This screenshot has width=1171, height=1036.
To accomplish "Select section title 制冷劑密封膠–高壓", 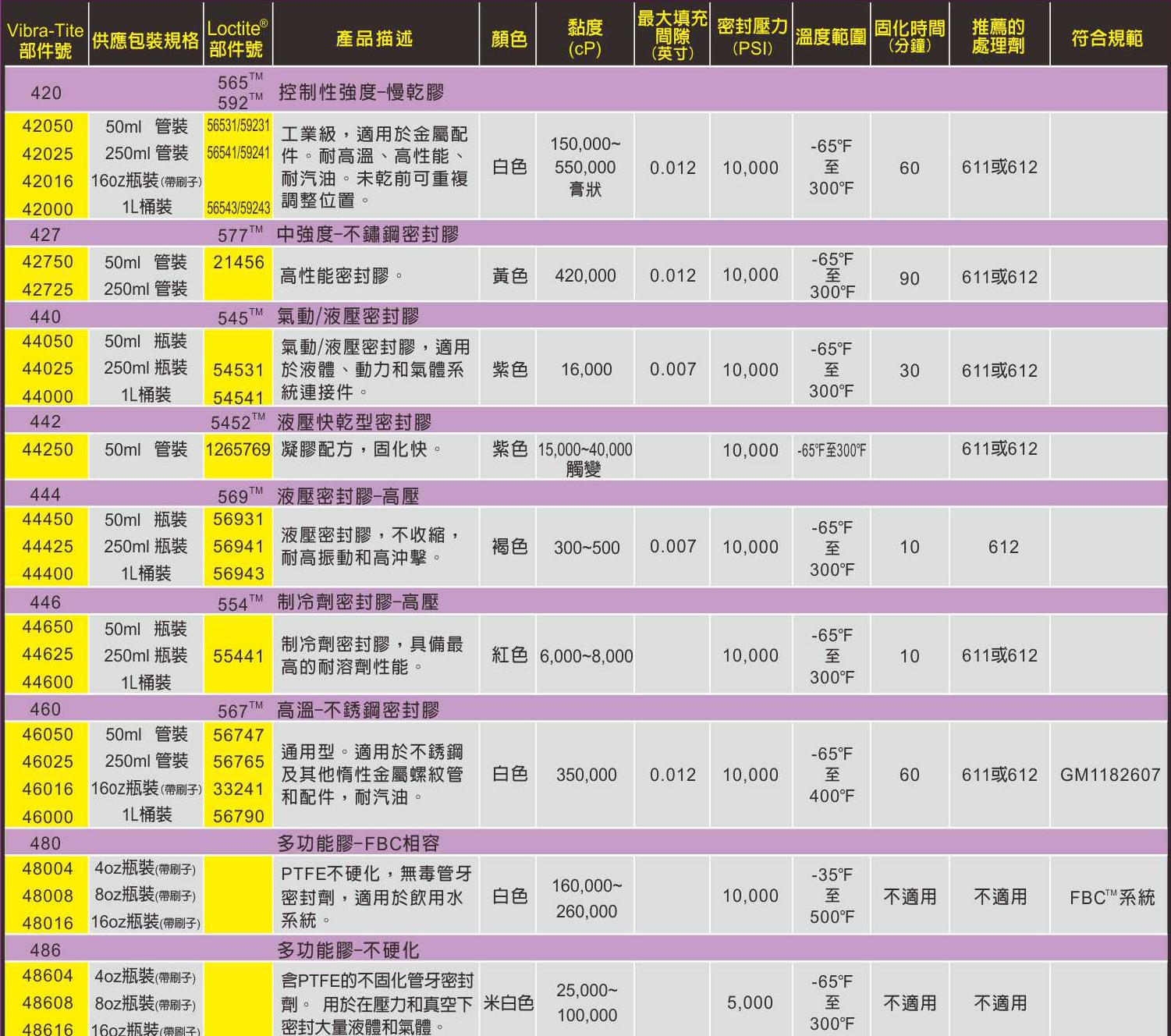I will (x=358, y=602).
